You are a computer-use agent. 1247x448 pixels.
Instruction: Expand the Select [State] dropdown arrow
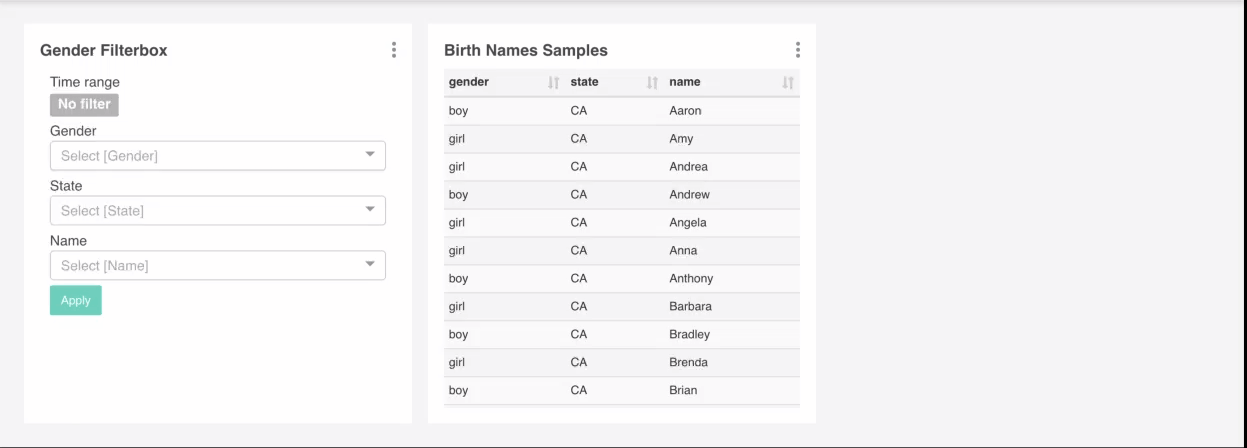coord(370,210)
